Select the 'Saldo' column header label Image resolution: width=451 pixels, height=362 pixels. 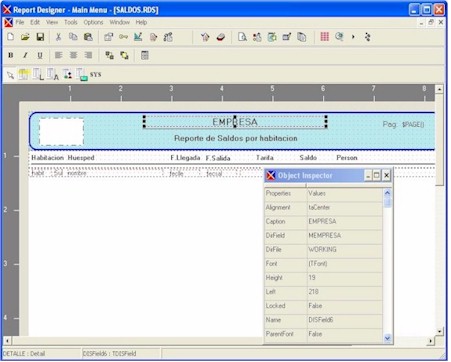[308, 158]
